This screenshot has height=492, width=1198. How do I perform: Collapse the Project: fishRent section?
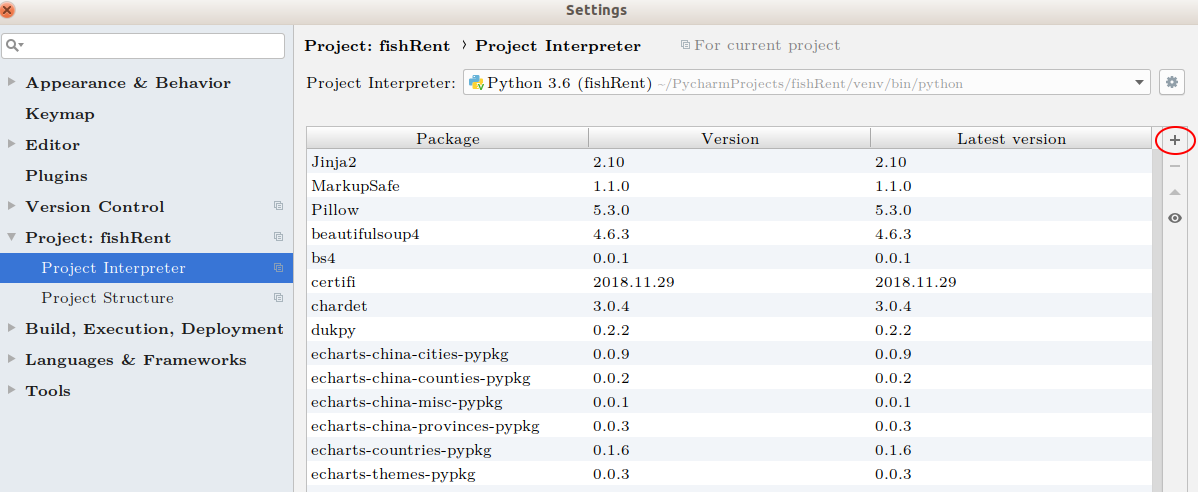click(12, 238)
